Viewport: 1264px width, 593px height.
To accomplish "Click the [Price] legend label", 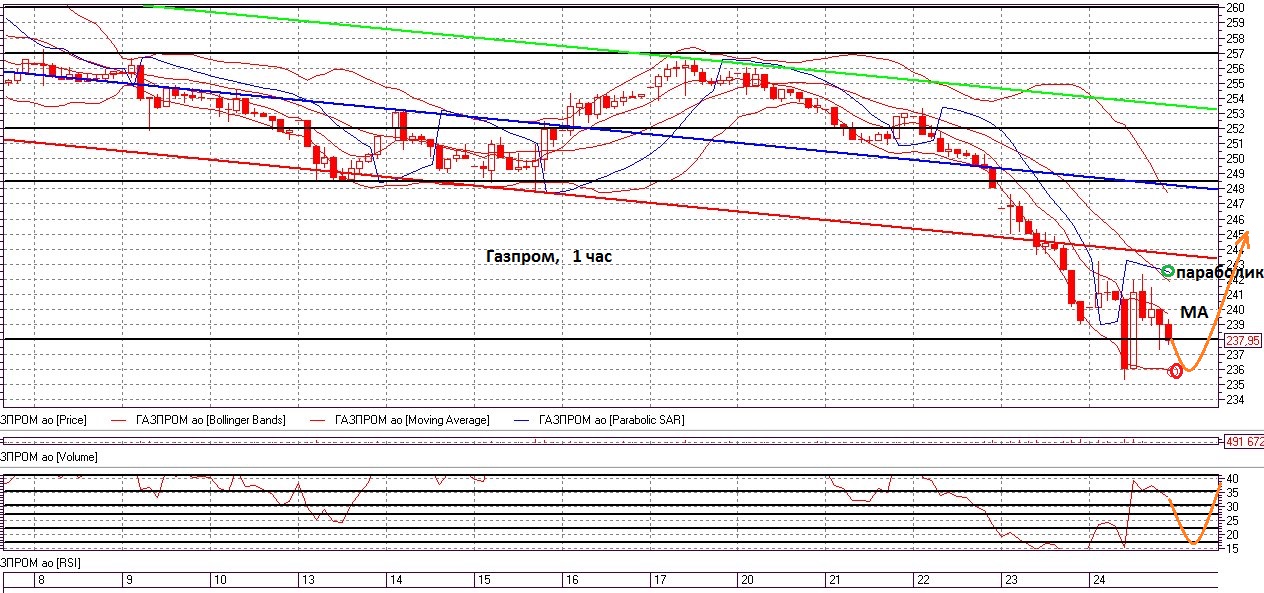I will pyautogui.click(x=43, y=420).
